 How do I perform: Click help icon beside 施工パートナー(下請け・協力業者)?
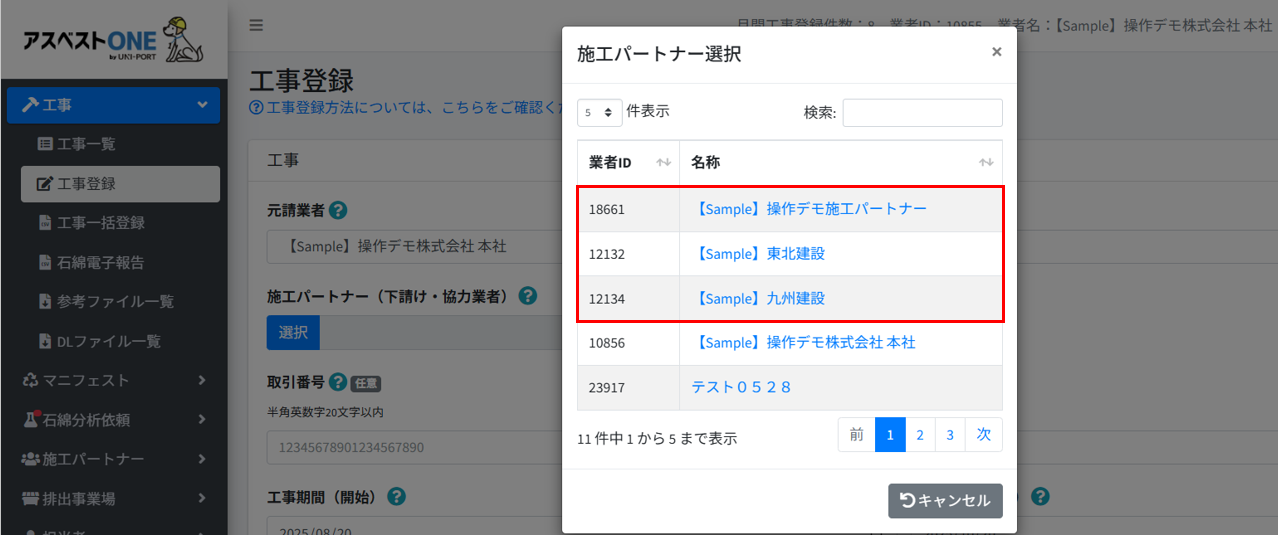coord(528,296)
